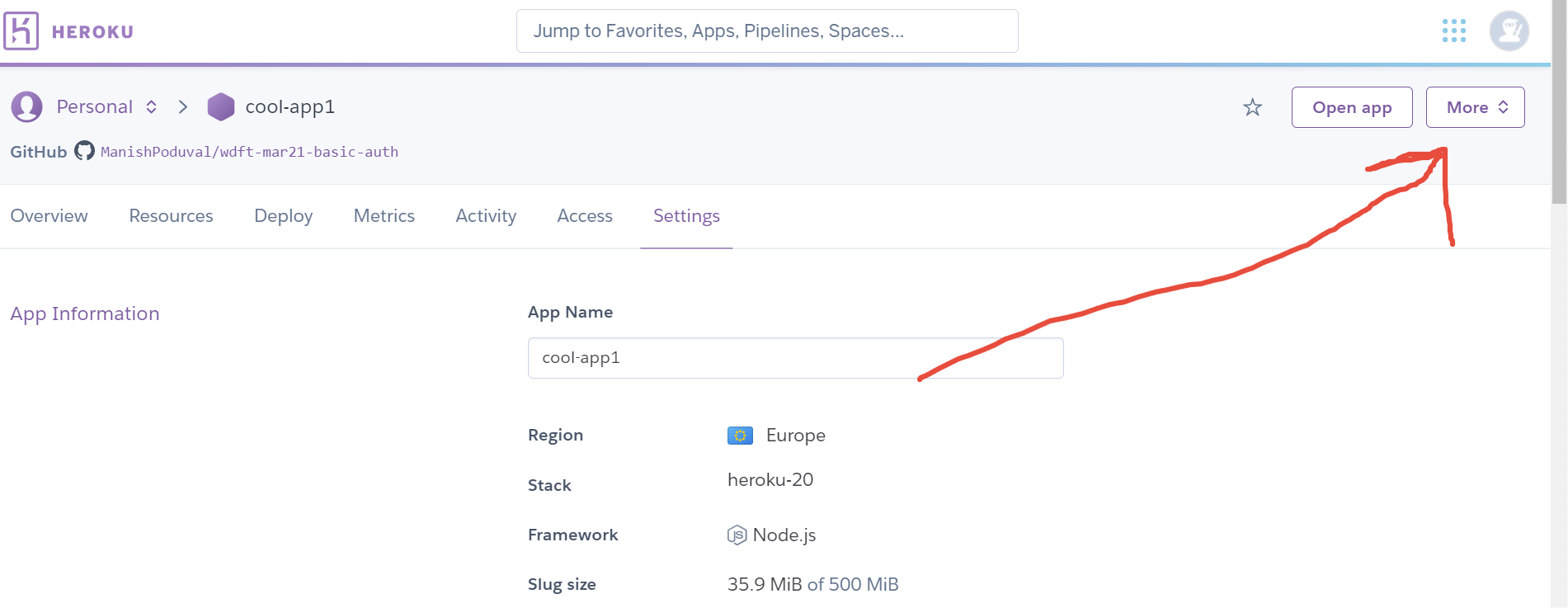Expand the Personal team switcher dropdown
The image size is (1568, 608).
coord(152,107)
